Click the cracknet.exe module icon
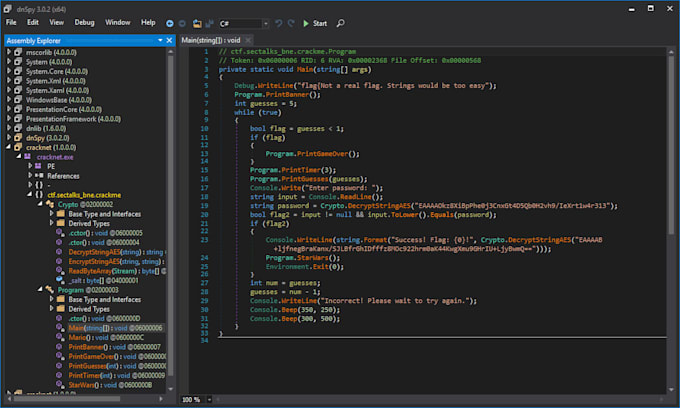This screenshot has width=680, height=408. [x=28, y=157]
